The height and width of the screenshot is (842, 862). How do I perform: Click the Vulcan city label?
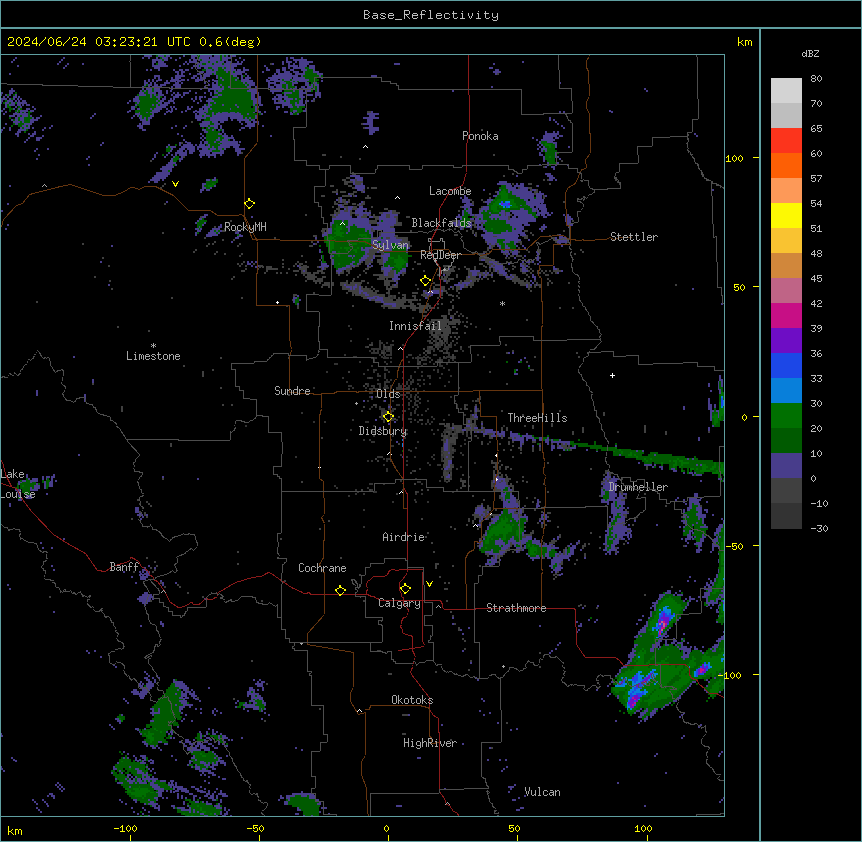(x=543, y=792)
